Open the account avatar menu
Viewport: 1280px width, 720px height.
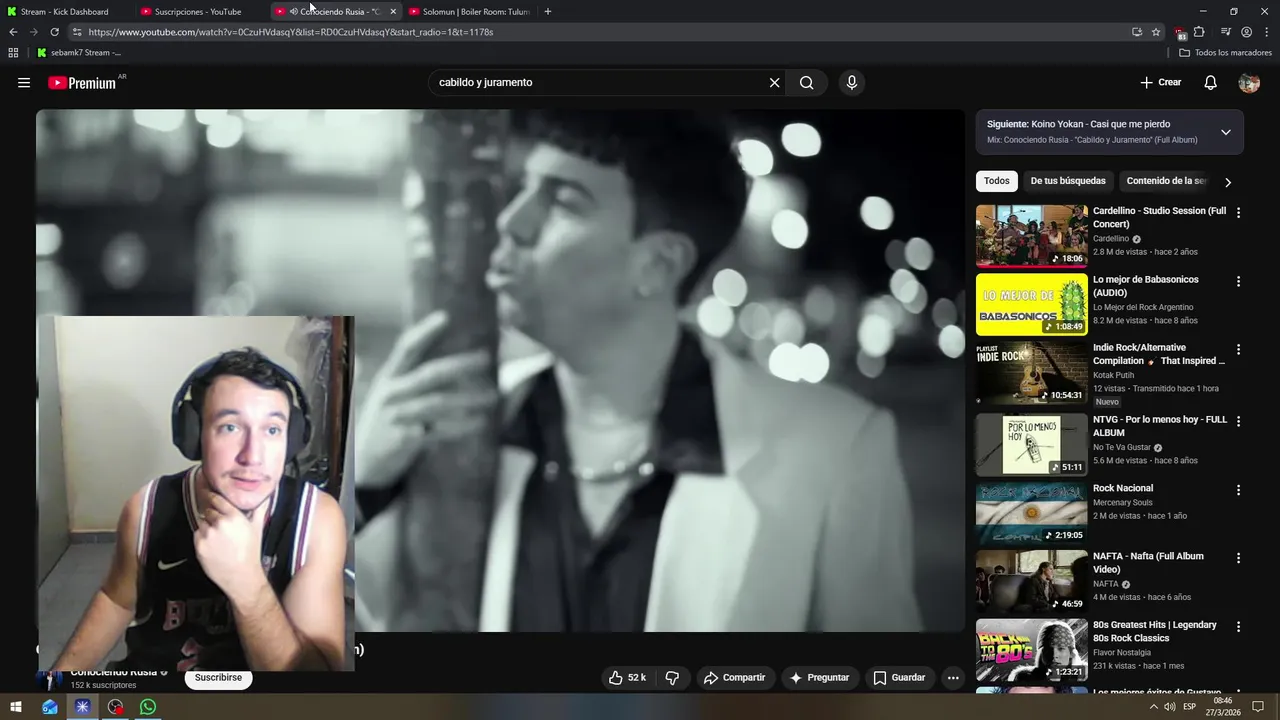coord(1249,83)
